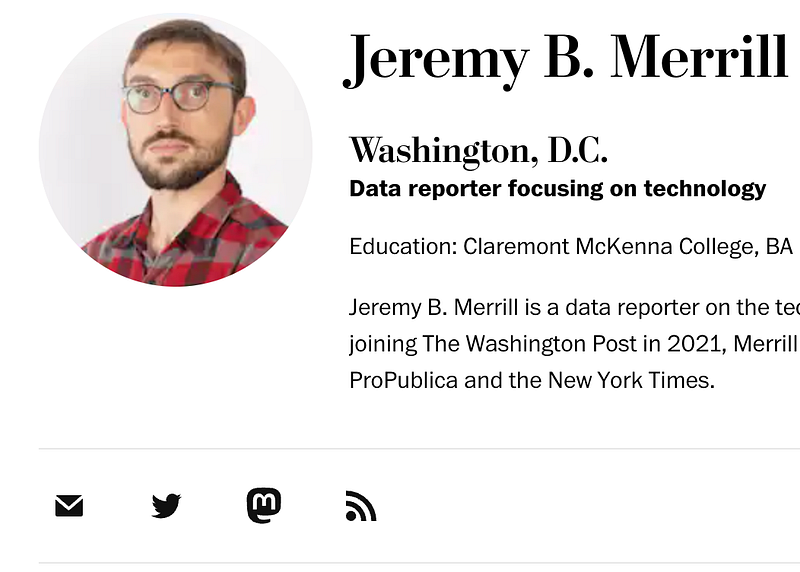
Task: Click the Data reporter focusing on technology subtitle
Action: click(x=557, y=188)
